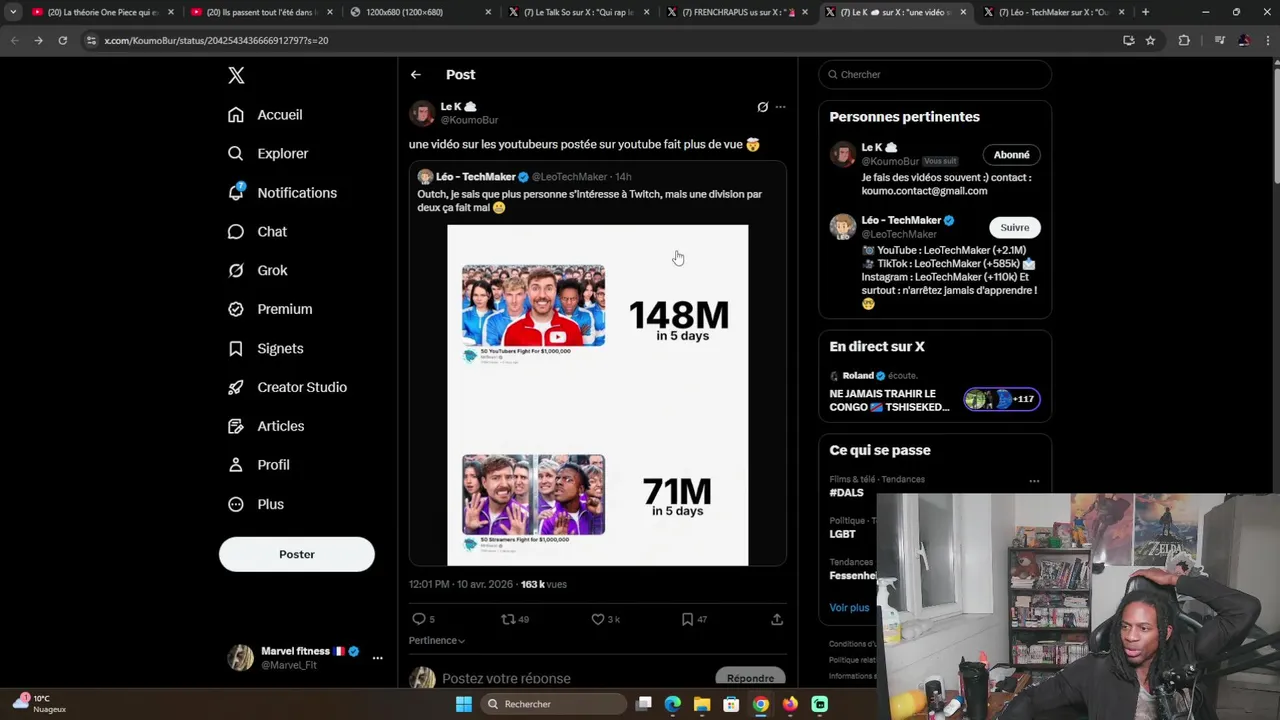The width and height of the screenshot is (1280, 720).
Task: Open Premium in the sidebar
Action: click(270, 310)
